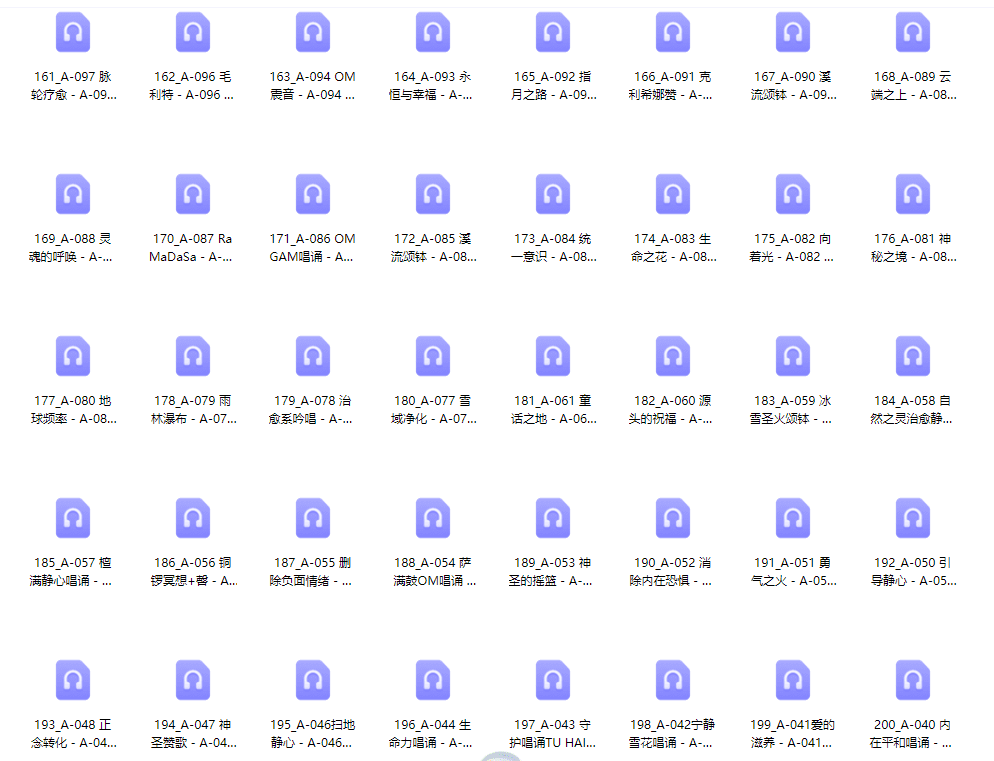The height and width of the screenshot is (761, 994).
Task: Open the 166_A-091 克利希娜赞 audio file icon
Action: (673, 33)
